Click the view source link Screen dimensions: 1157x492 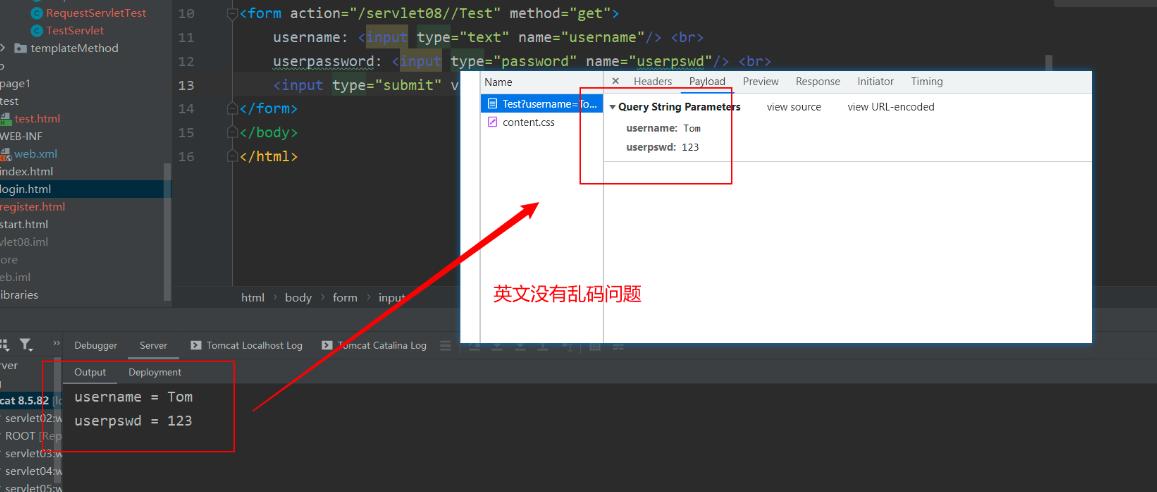(x=794, y=107)
